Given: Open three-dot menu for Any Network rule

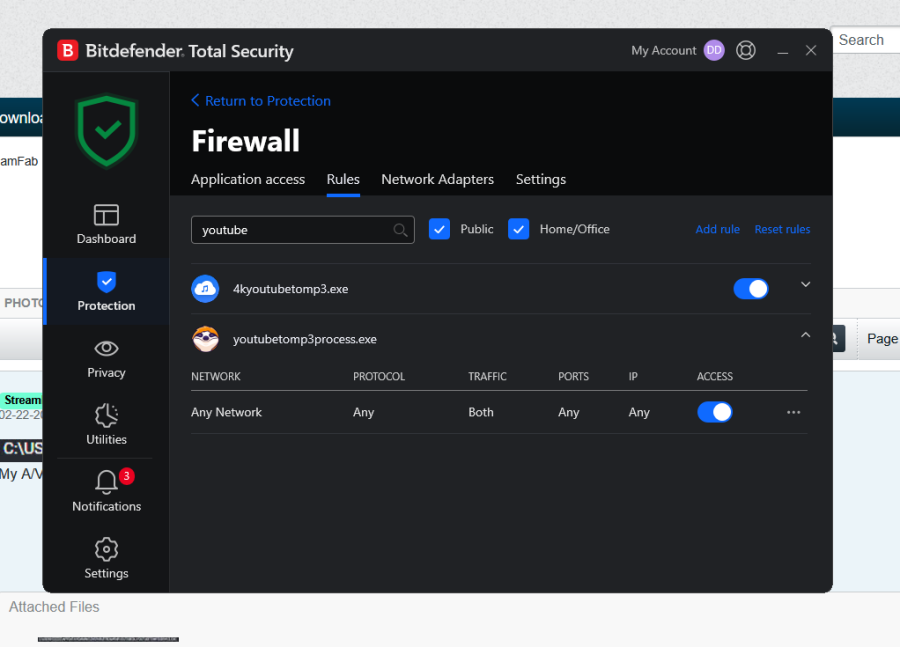Looking at the screenshot, I should click(794, 412).
